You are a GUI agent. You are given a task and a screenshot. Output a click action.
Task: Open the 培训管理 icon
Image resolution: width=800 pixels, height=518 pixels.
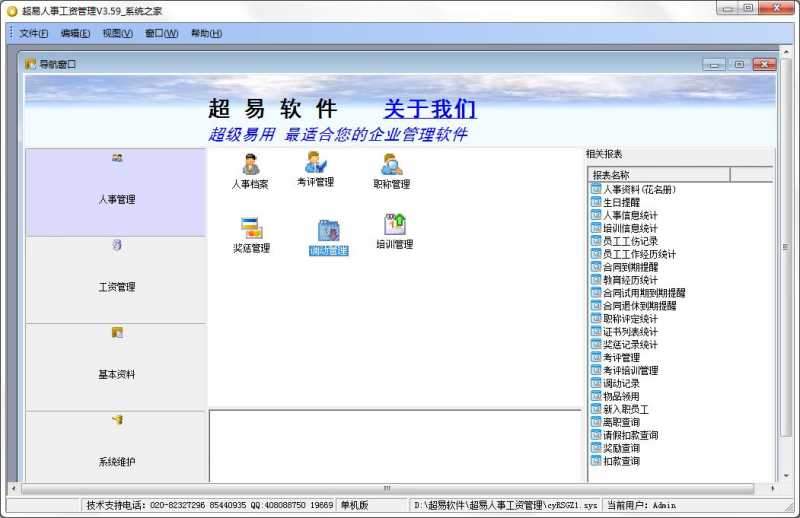click(394, 226)
